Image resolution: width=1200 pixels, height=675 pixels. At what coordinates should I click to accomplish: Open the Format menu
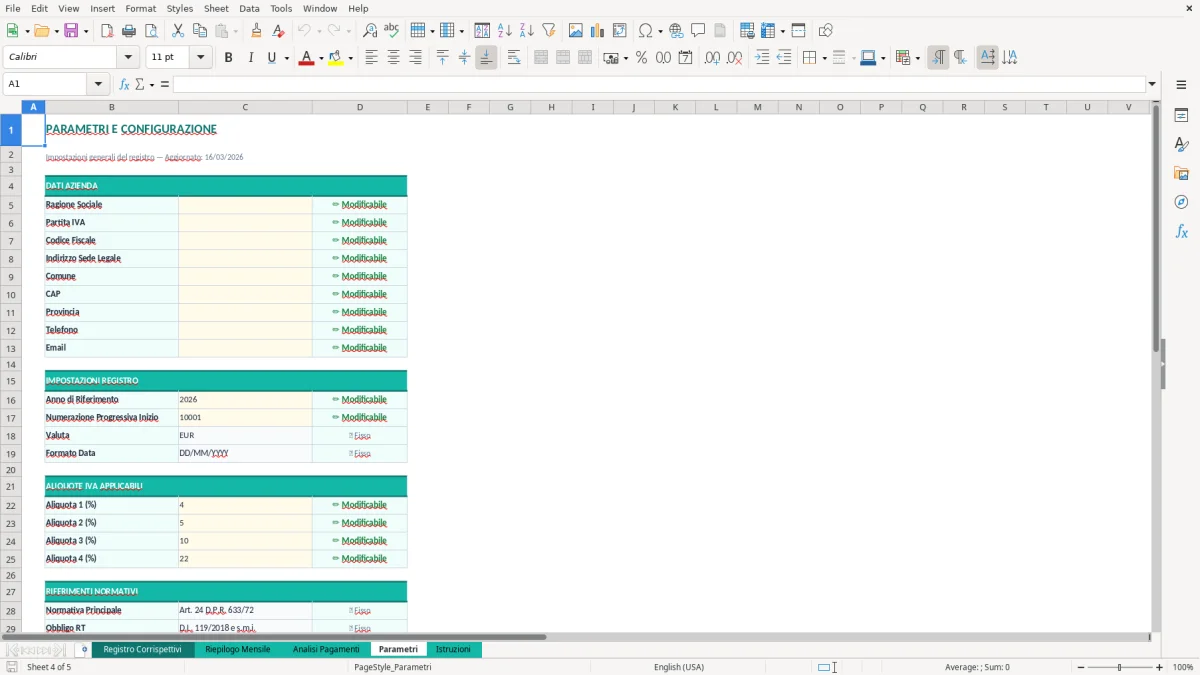[x=140, y=8]
